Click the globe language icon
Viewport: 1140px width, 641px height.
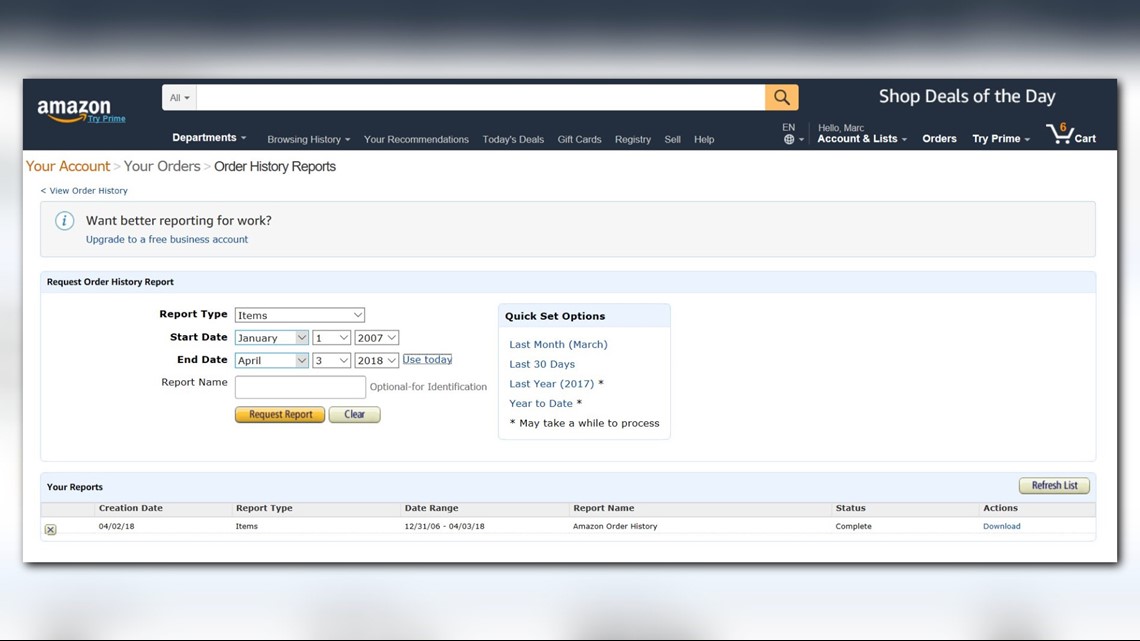[x=789, y=140]
